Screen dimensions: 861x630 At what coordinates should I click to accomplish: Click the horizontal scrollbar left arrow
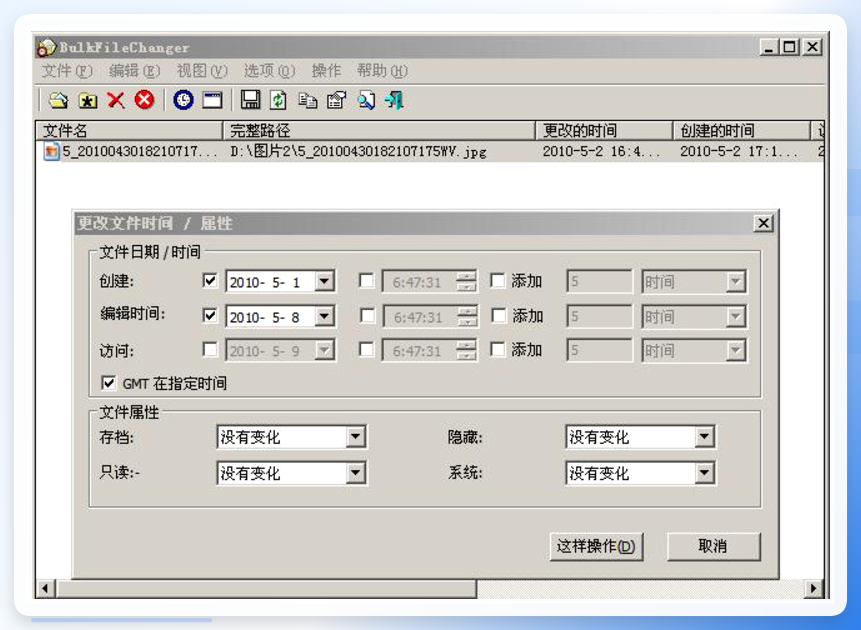(45, 588)
